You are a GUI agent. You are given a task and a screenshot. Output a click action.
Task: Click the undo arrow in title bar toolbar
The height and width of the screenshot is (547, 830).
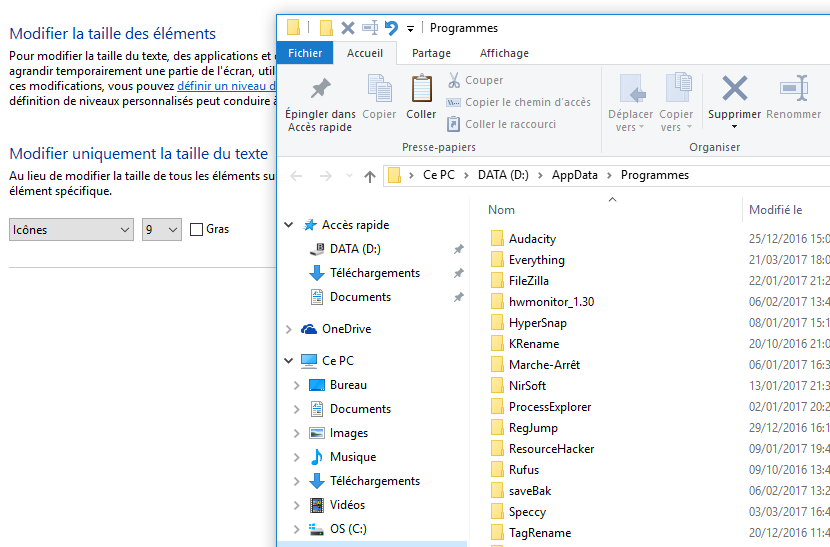click(x=391, y=28)
